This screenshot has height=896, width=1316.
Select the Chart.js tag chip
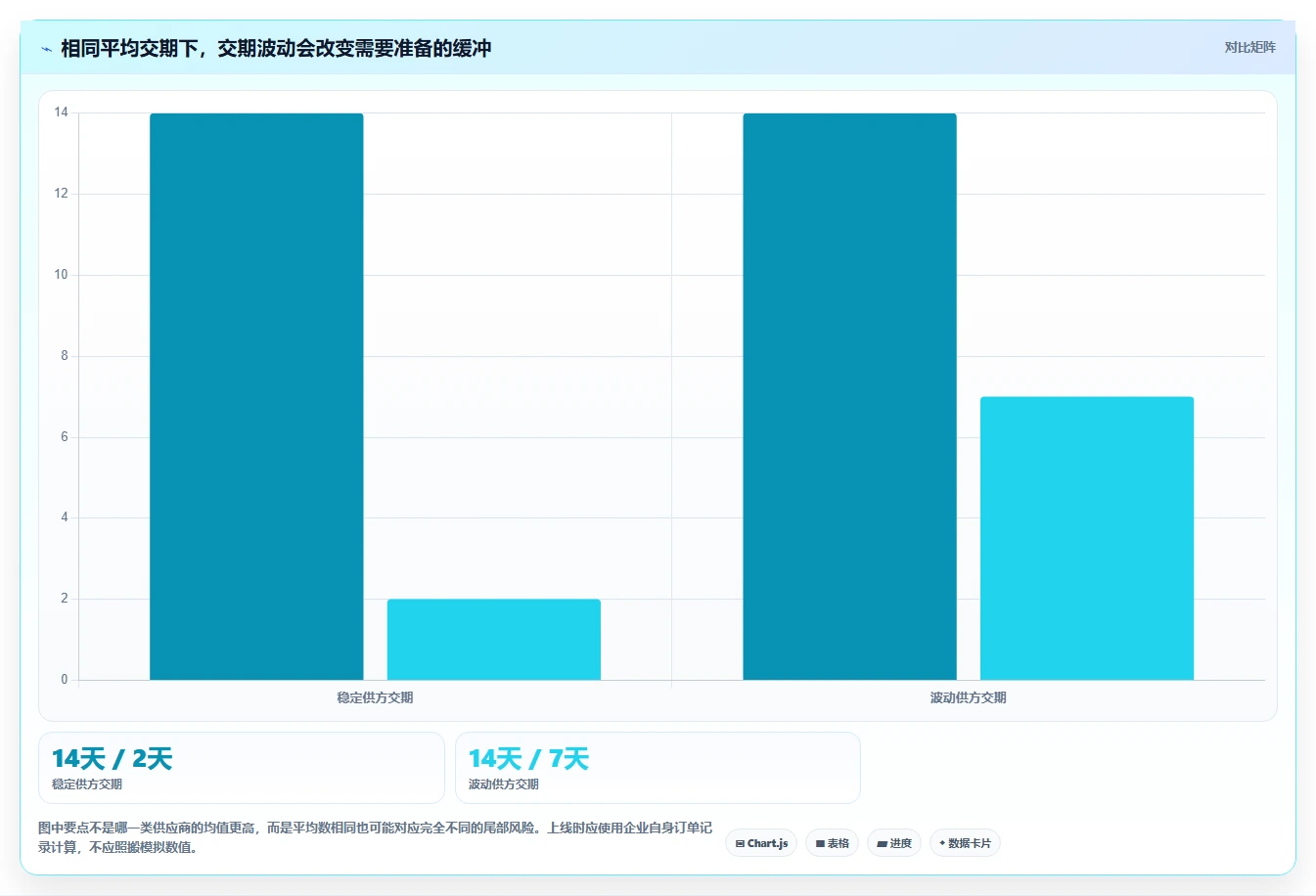pyautogui.click(x=761, y=843)
